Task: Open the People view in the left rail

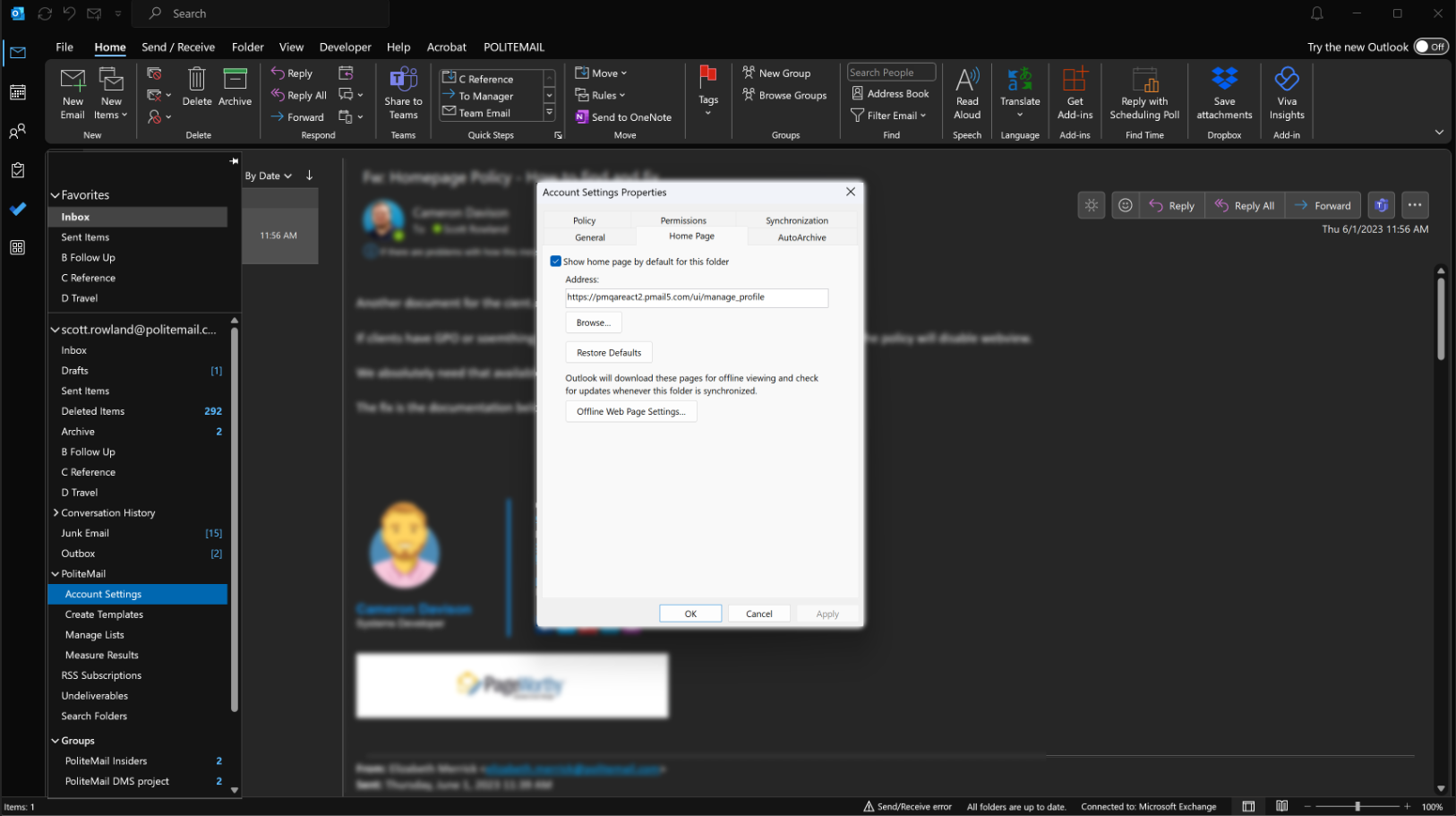Action: pos(17,132)
